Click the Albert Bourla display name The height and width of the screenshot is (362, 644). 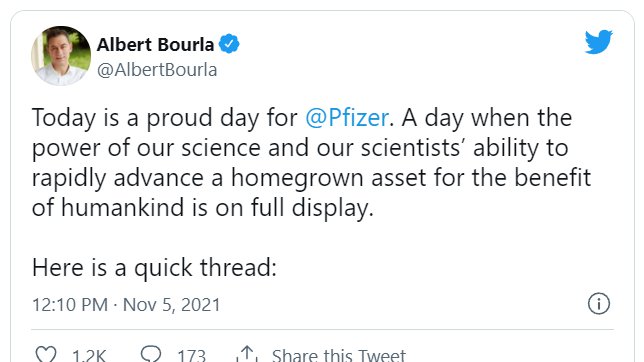pos(155,44)
